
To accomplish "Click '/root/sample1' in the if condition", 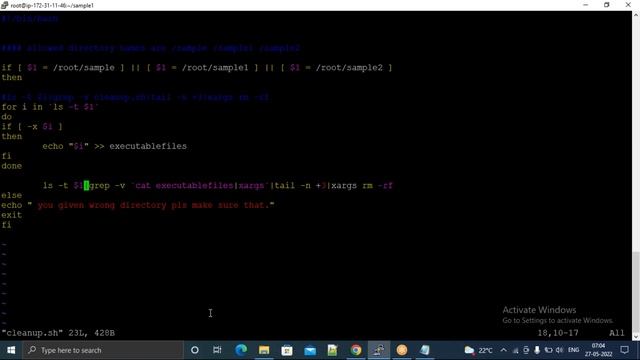I will (x=215, y=68).
